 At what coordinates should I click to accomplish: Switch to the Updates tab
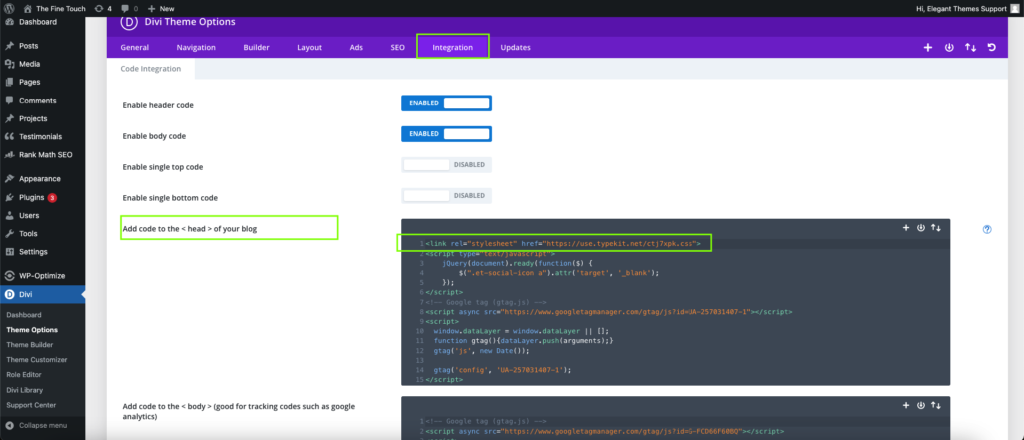click(515, 48)
